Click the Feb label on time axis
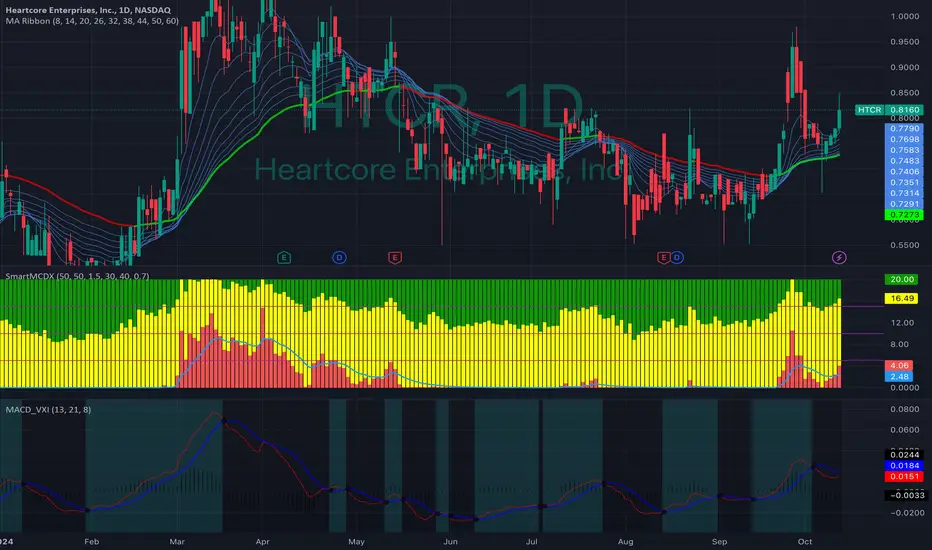The width and height of the screenshot is (932, 550). tap(92, 542)
